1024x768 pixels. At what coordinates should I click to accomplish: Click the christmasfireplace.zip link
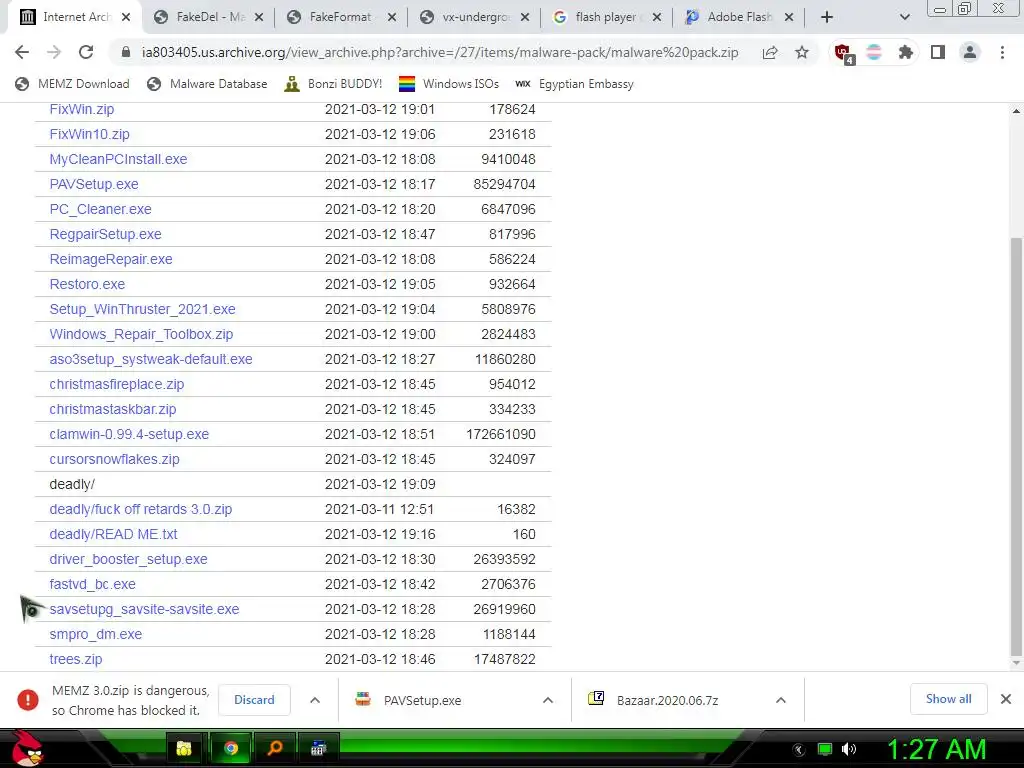[117, 384]
